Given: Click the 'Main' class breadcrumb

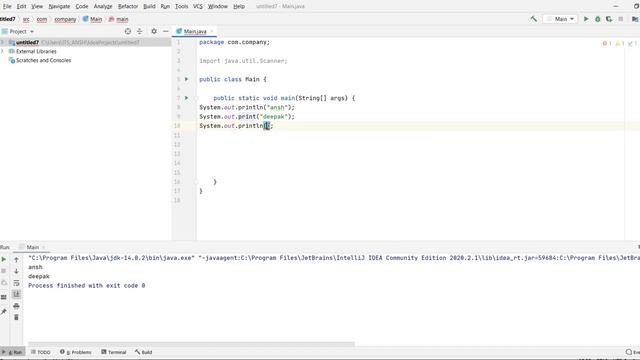Looking at the screenshot, I should [93, 19].
